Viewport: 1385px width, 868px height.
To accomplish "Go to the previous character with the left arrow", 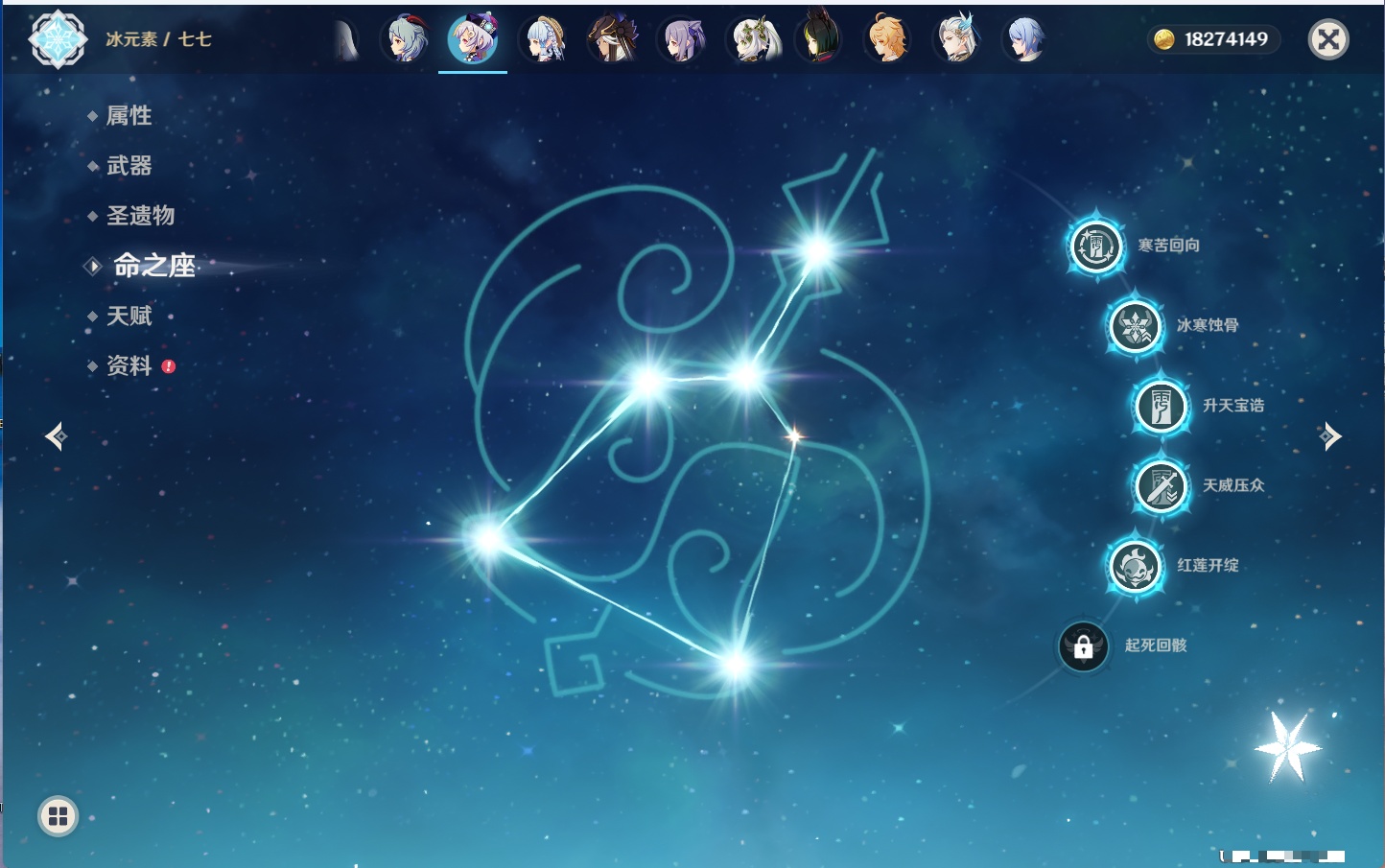I will click(x=56, y=436).
